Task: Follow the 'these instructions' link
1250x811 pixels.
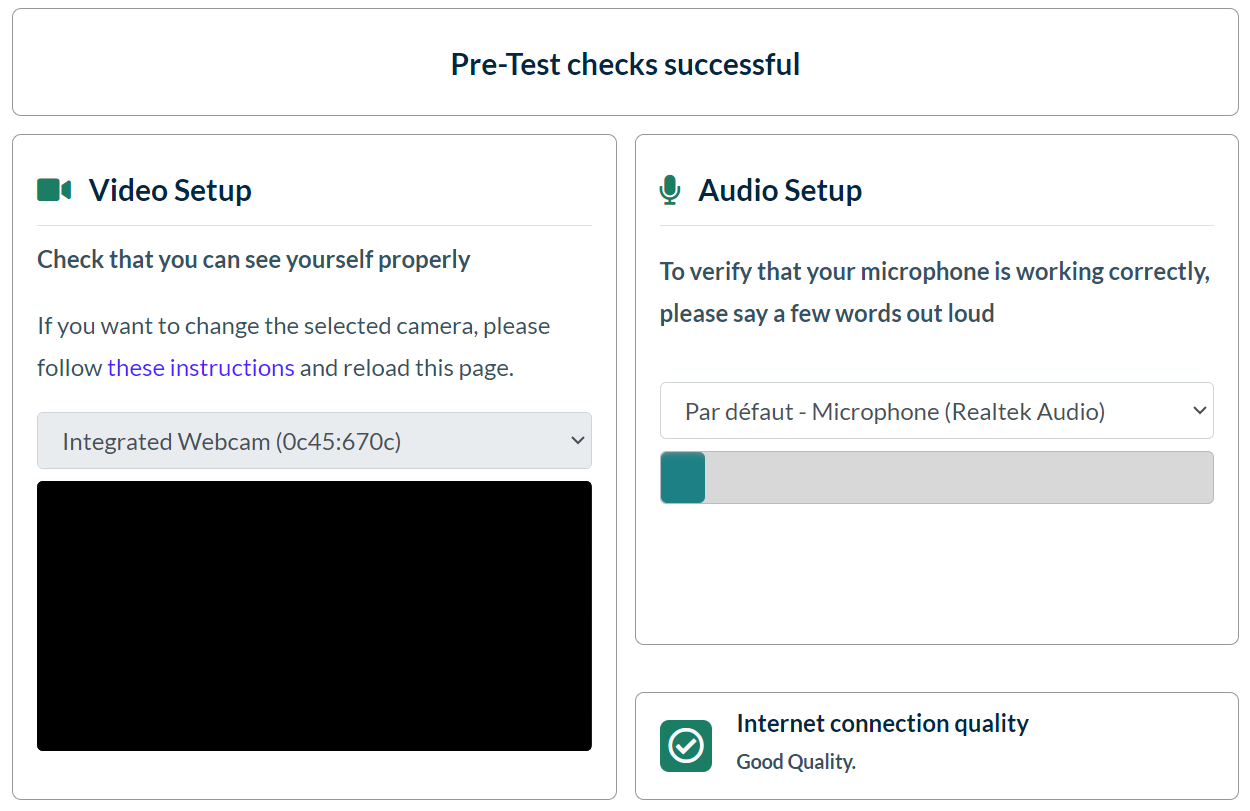Action: [200, 367]
